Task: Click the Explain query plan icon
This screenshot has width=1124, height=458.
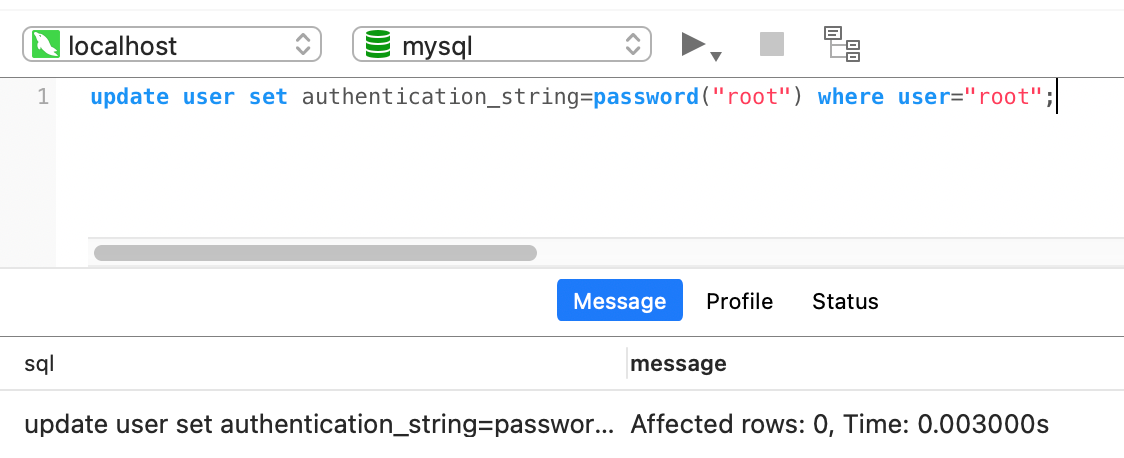Action: click(x=842, y=44)
